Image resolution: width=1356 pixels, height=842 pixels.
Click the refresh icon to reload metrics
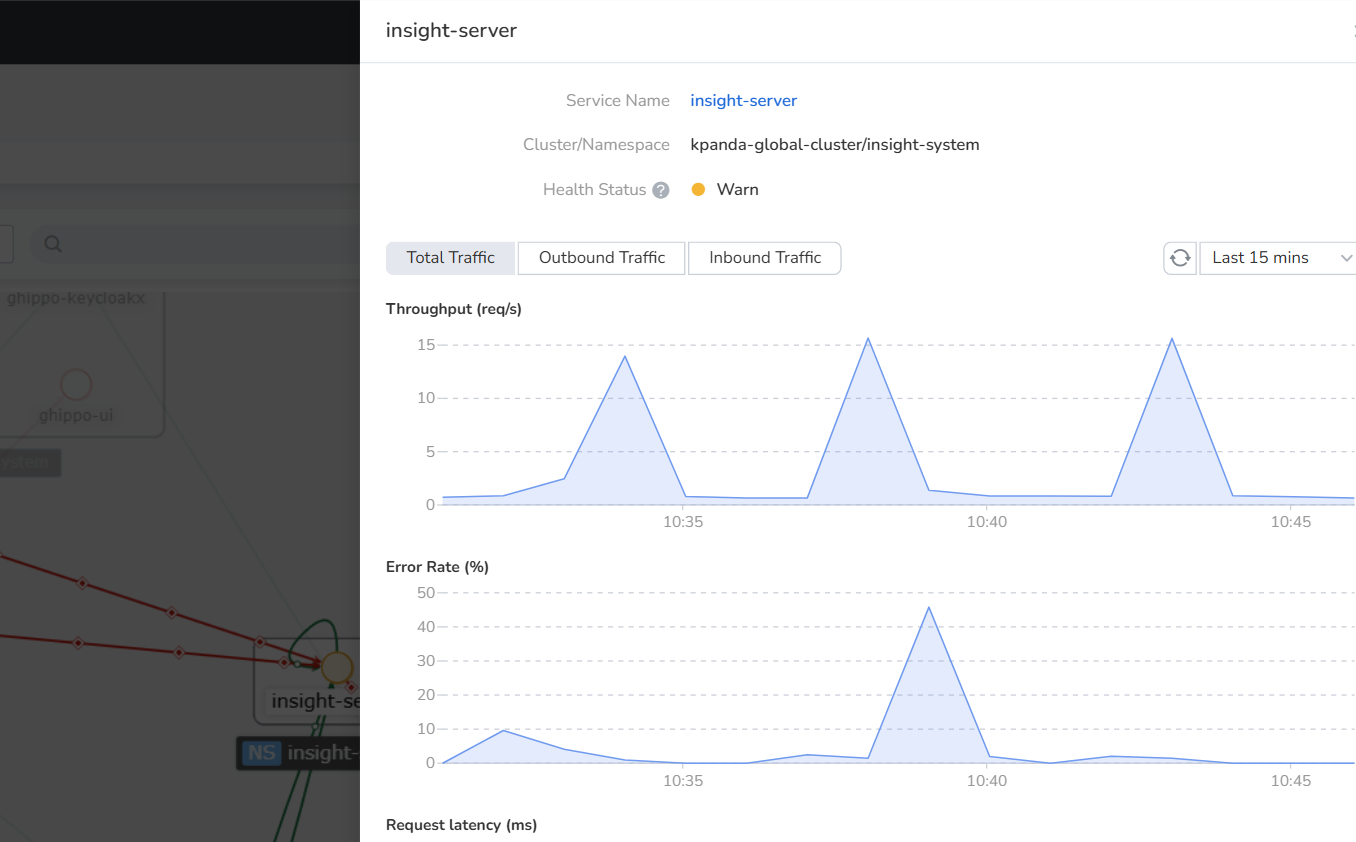(1180, 258)
